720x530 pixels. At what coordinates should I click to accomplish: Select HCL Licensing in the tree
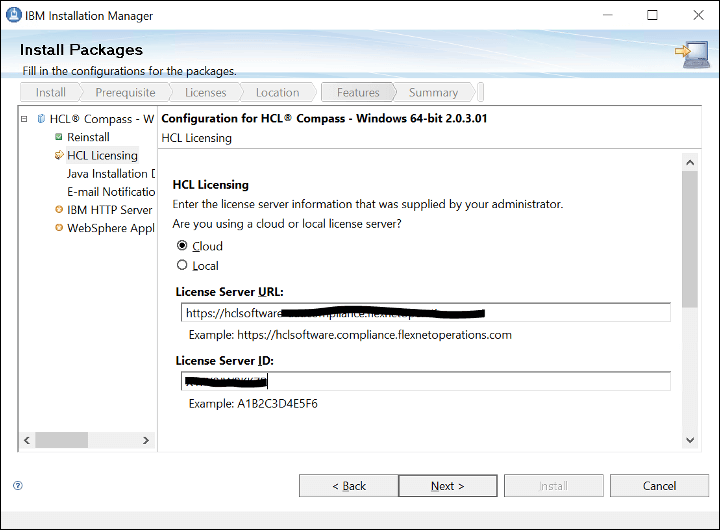(x=102, y=155)
